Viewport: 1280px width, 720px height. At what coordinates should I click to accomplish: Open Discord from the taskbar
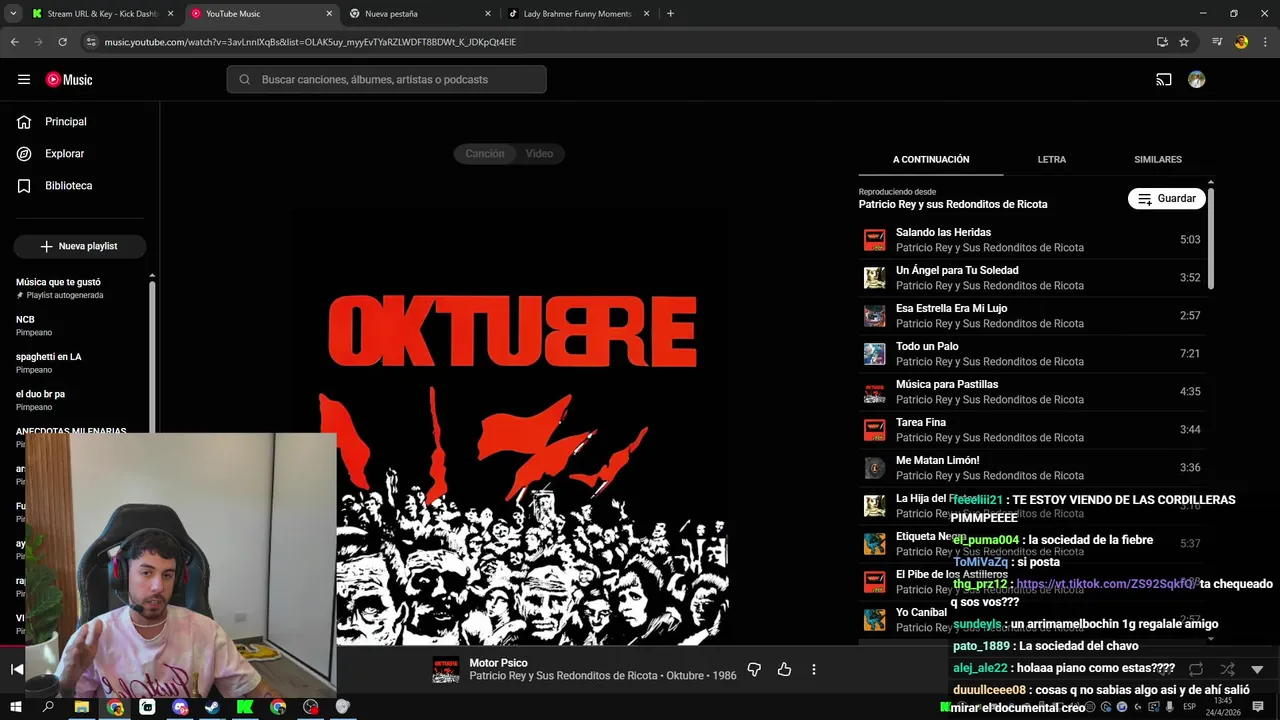coord(180,707)
